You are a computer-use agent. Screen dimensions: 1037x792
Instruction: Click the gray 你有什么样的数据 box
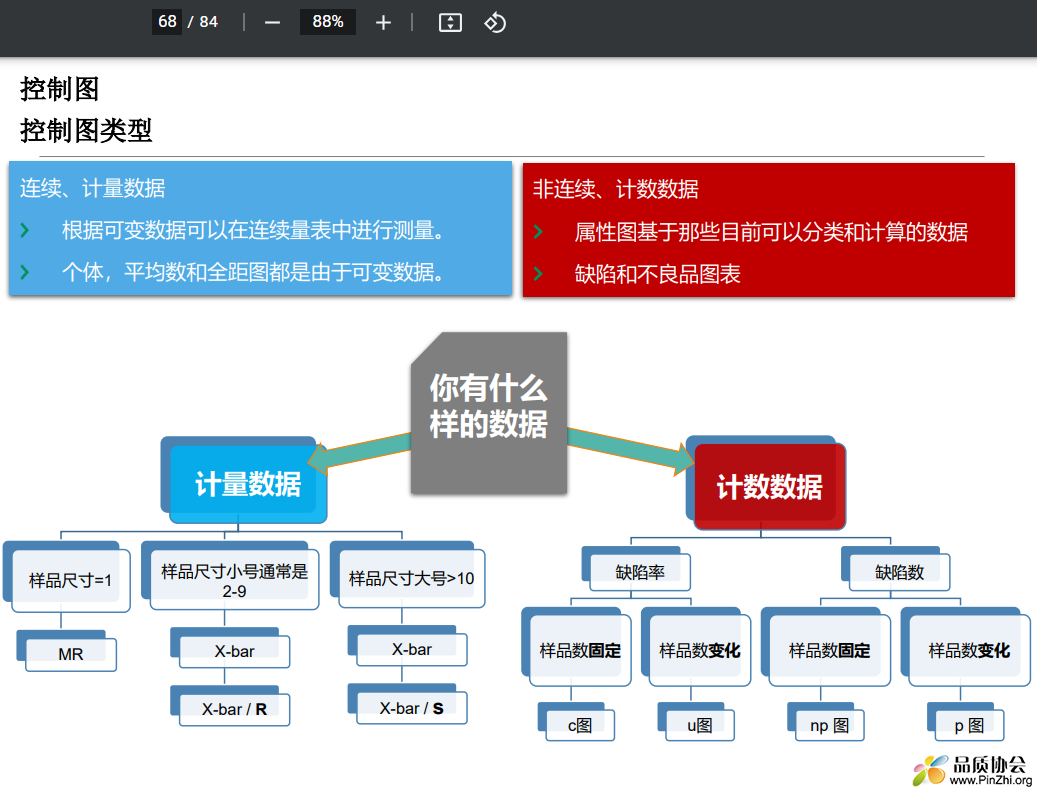click(489, 413)
